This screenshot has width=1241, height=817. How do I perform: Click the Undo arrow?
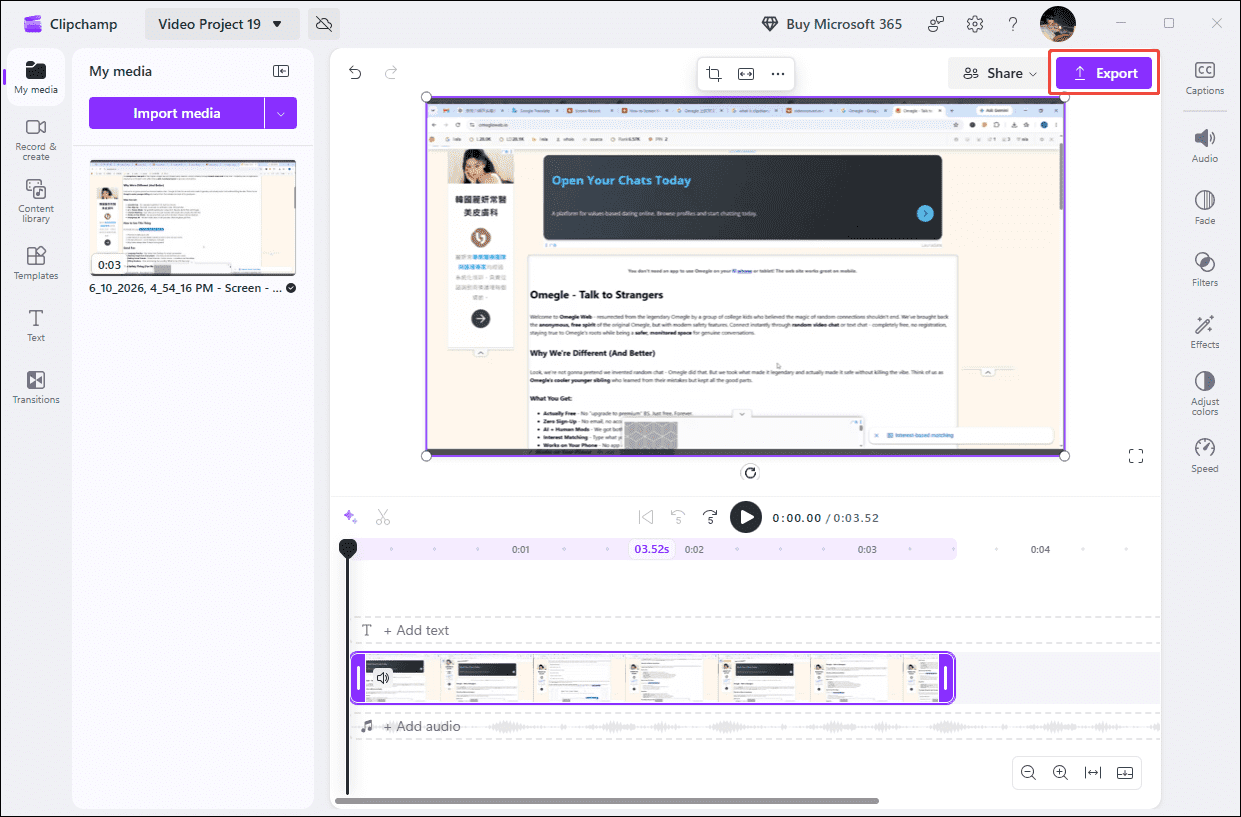(x=354, y=72)
